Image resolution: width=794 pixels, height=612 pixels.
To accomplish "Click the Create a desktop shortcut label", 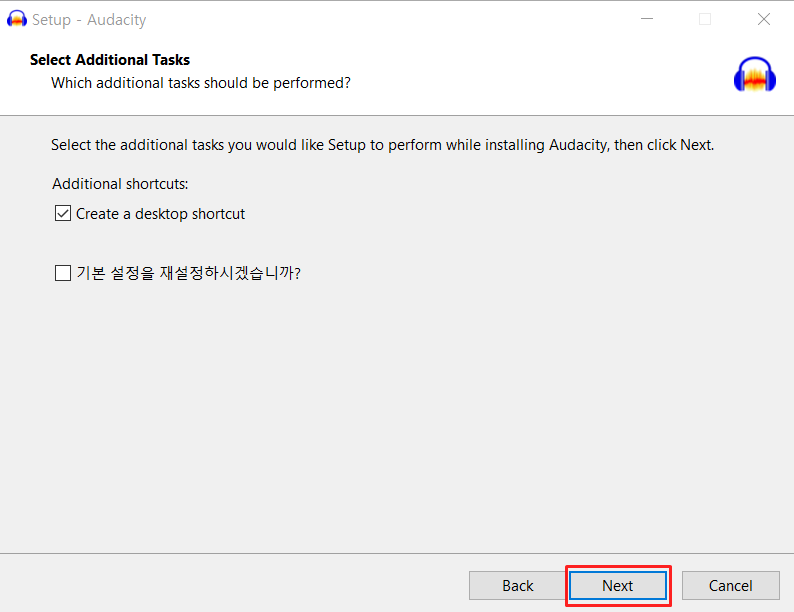I will (x=161, y=214).
